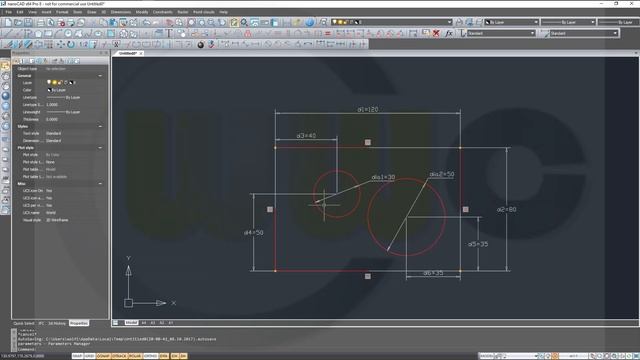Open the linetype By Layer dropdown

568,22
